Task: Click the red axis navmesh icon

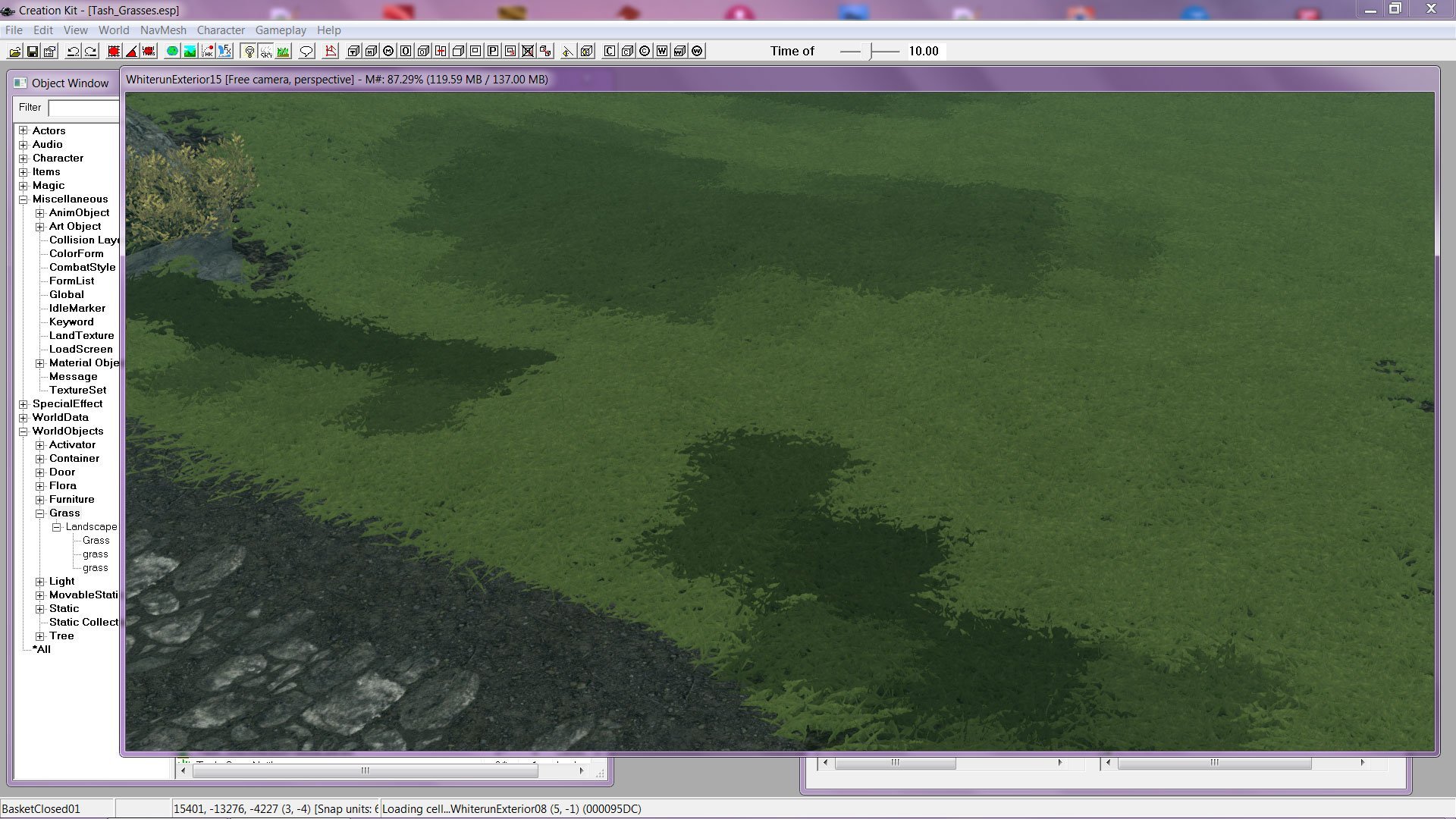Action: tap(331, 51)
